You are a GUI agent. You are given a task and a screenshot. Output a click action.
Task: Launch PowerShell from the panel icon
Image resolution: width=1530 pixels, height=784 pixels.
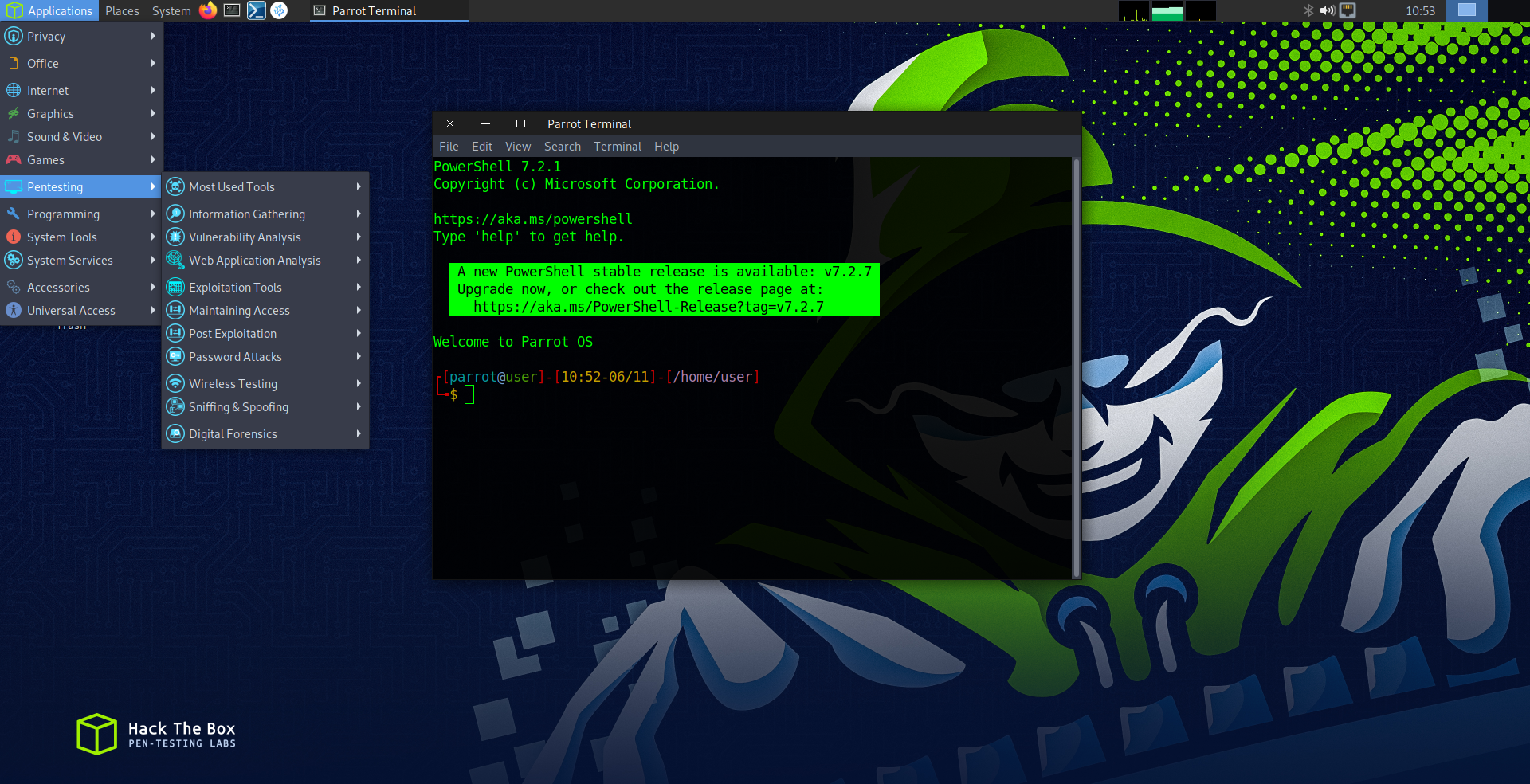tap(256, 10)
